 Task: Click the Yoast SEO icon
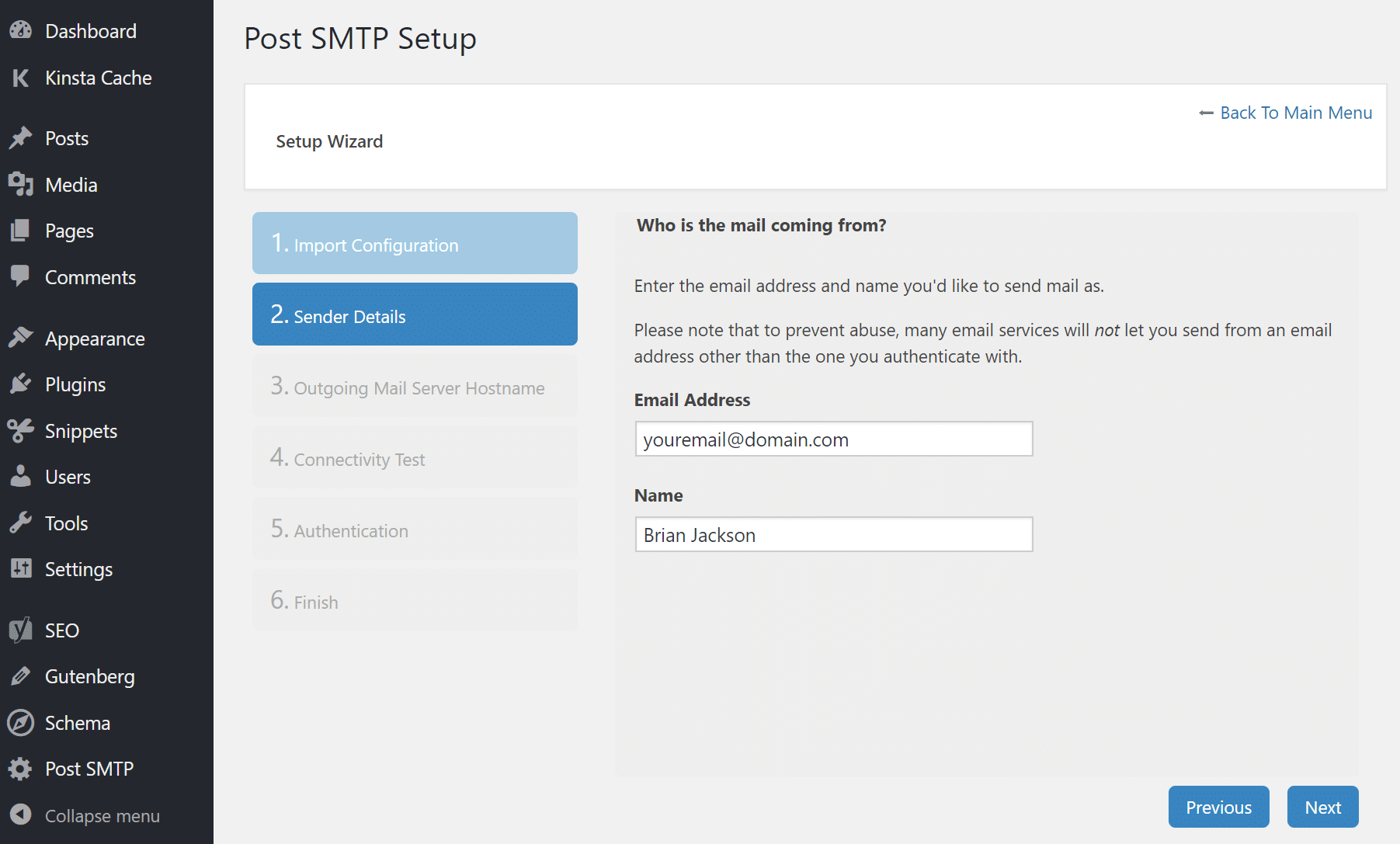pos(21,630)
